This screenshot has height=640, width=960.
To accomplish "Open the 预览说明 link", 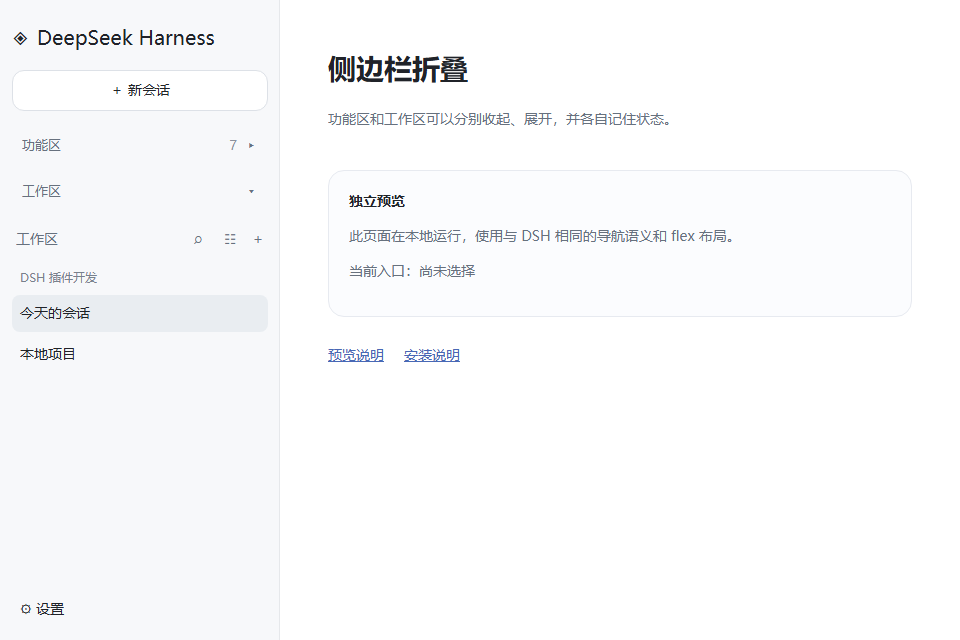I will click(356, 355).
